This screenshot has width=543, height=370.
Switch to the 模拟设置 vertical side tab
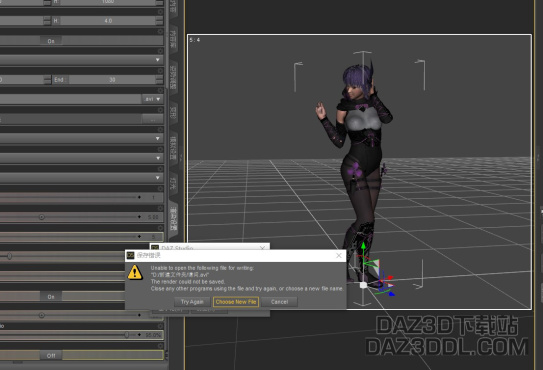coord(173,148)
